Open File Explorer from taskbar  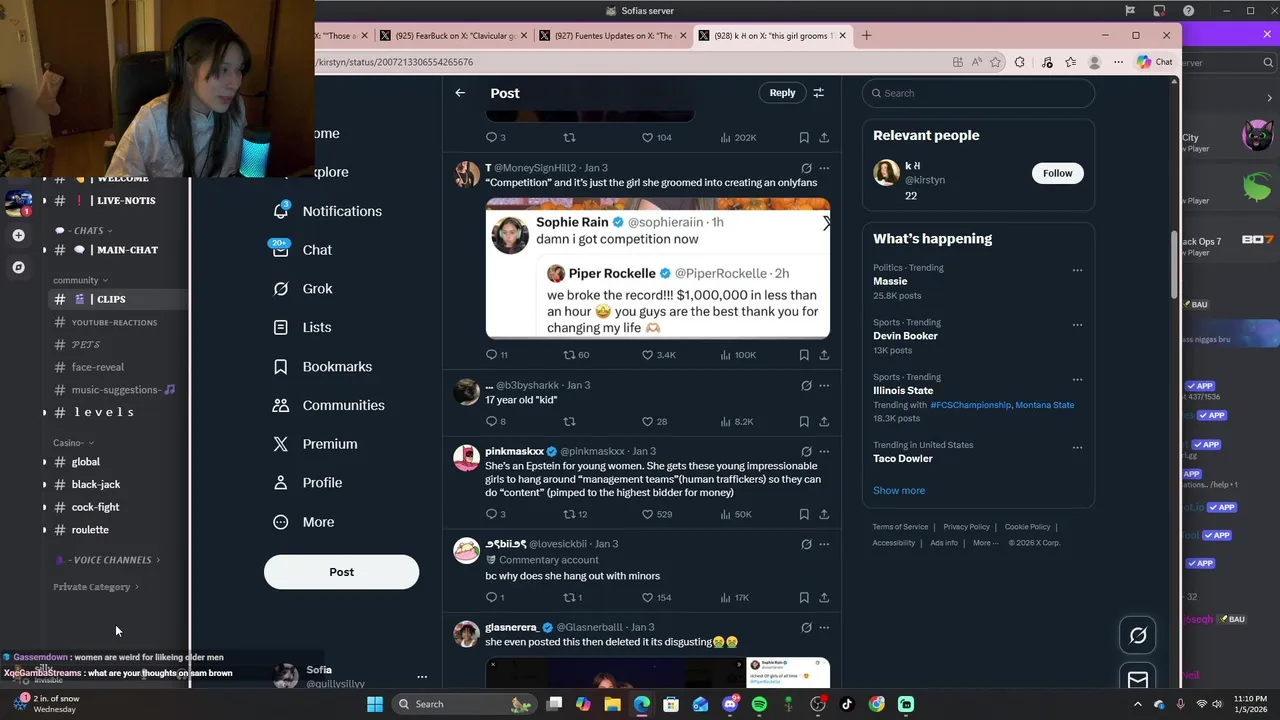[612, 704]
